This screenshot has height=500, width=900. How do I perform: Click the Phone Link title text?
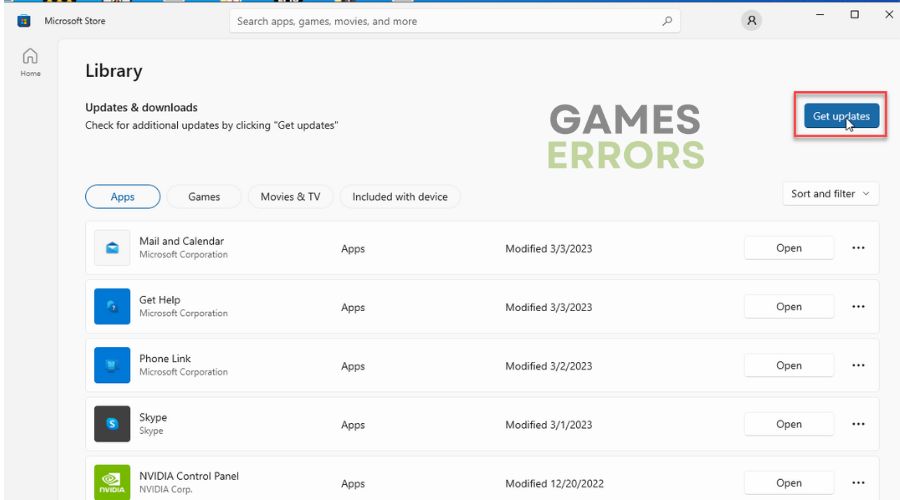[x=165, y=358]
